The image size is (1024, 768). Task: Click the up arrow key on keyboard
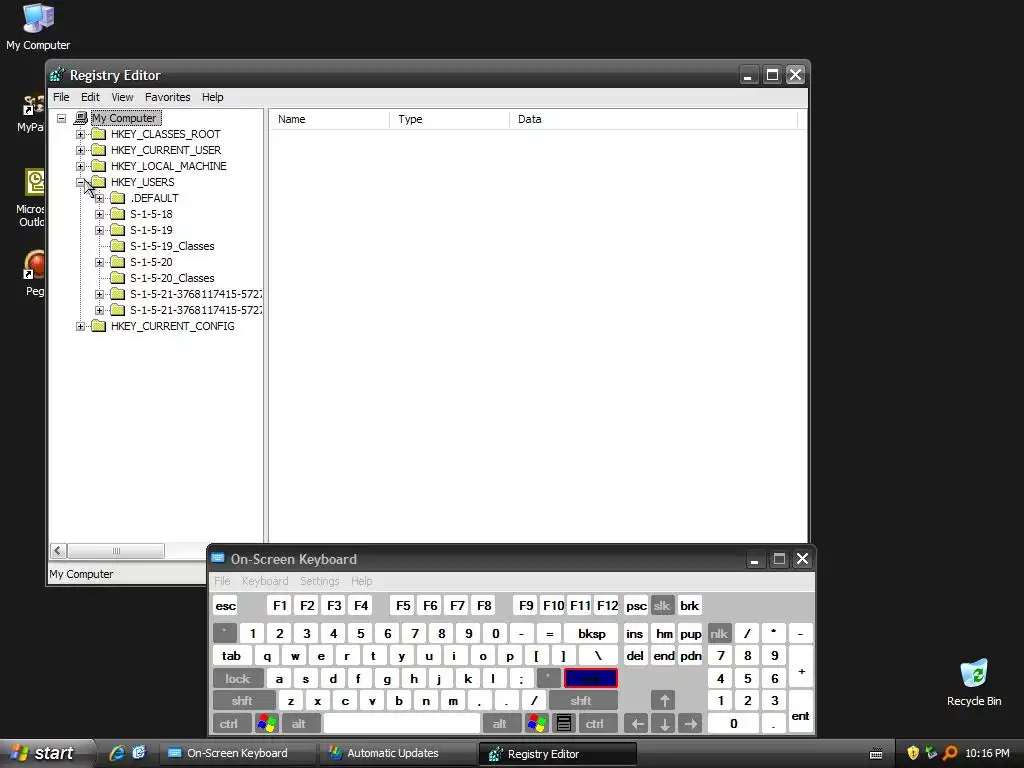664,701
